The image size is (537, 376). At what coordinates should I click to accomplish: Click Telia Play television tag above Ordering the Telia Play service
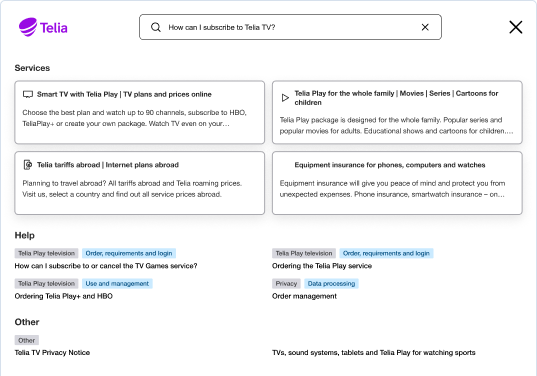(x=304, y=253)
